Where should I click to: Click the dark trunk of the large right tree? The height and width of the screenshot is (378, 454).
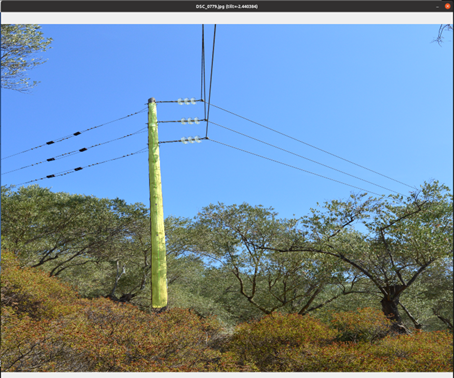tap(391, 305)
